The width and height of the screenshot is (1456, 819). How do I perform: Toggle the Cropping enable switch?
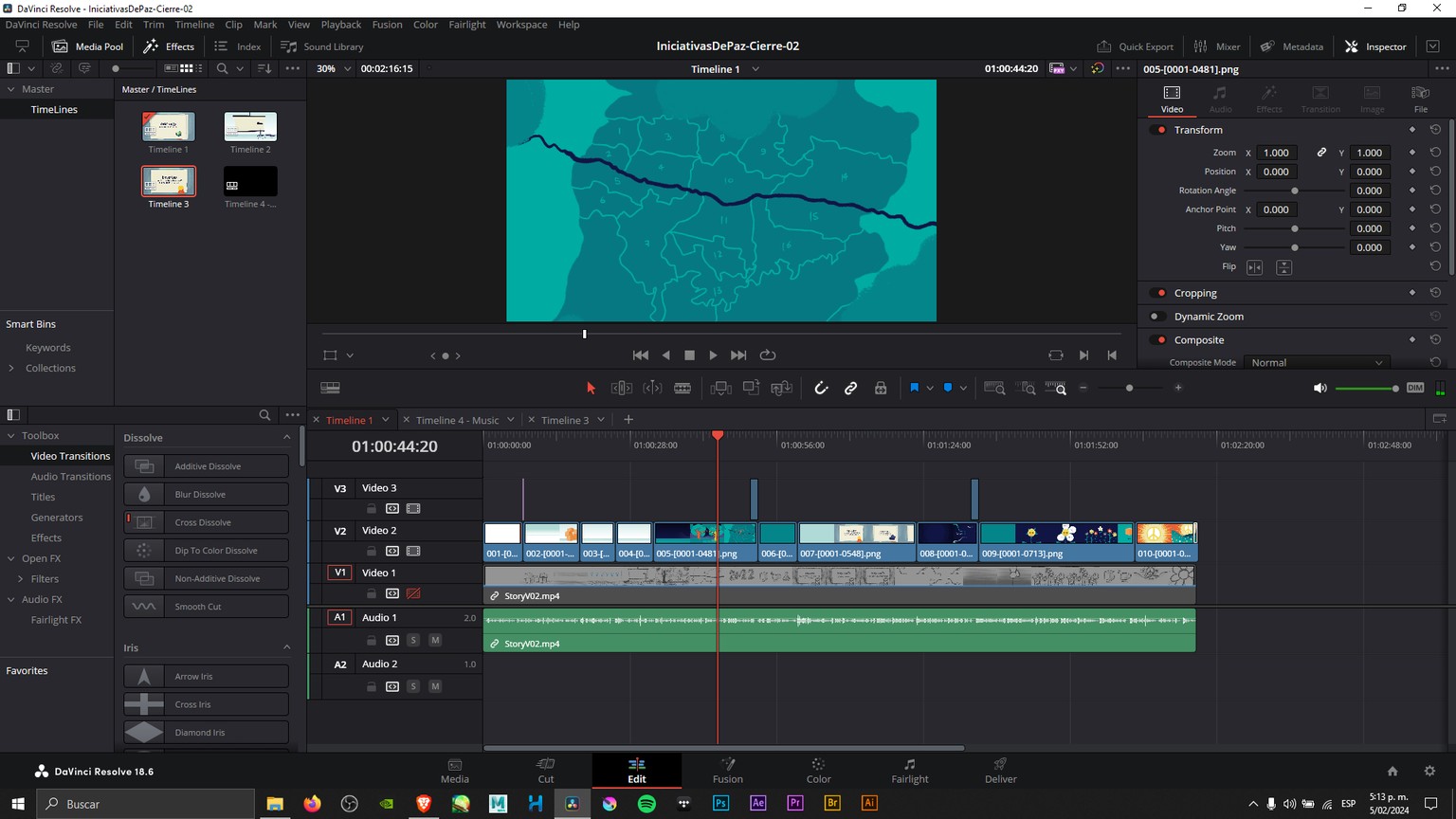[1158, 293]
